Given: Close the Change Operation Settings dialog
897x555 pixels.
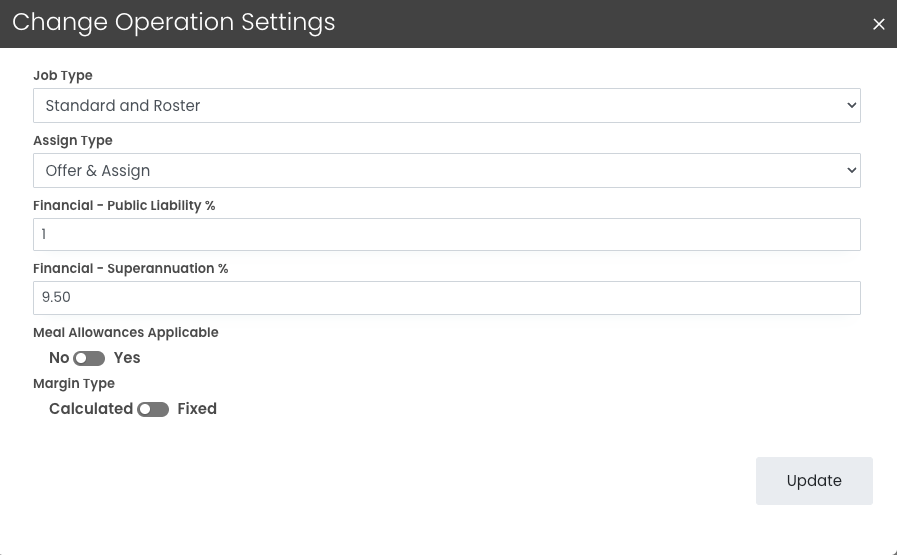Looking at the screenshot, I should (879, 24).
